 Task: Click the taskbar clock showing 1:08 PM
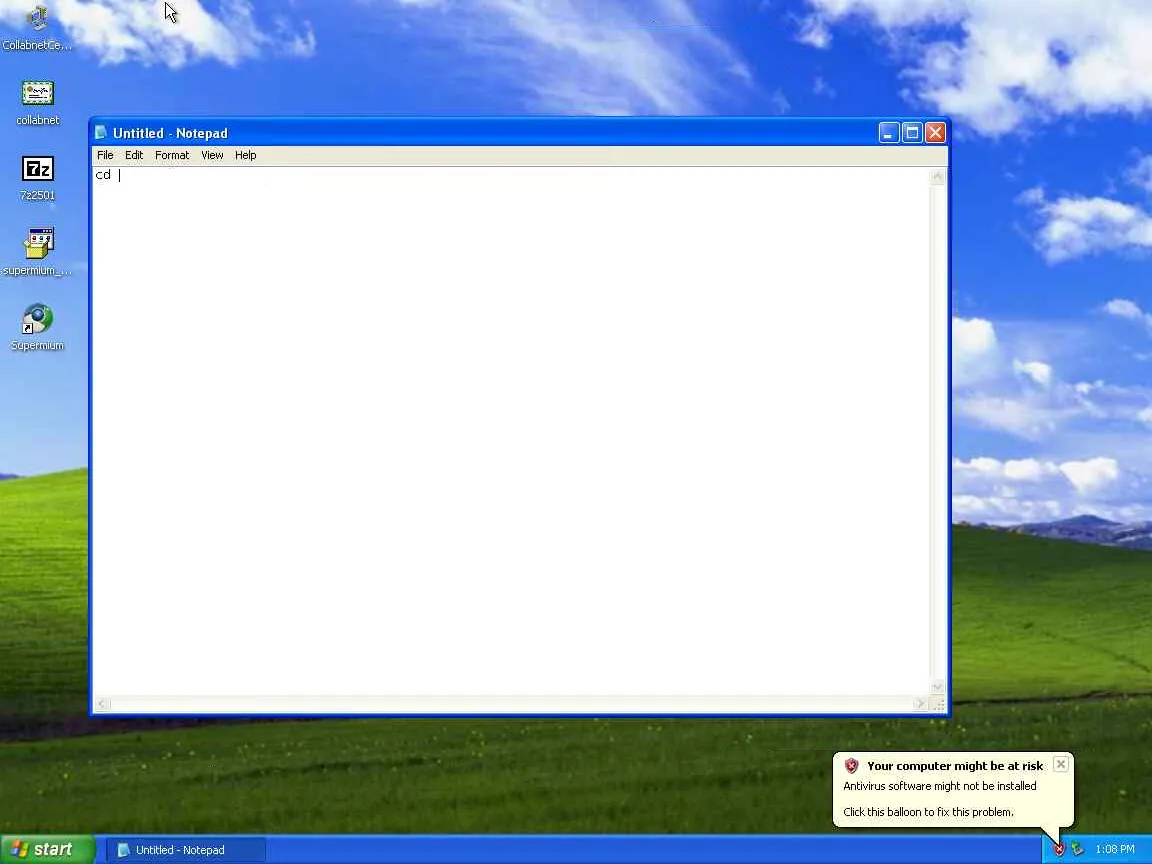1115,849
